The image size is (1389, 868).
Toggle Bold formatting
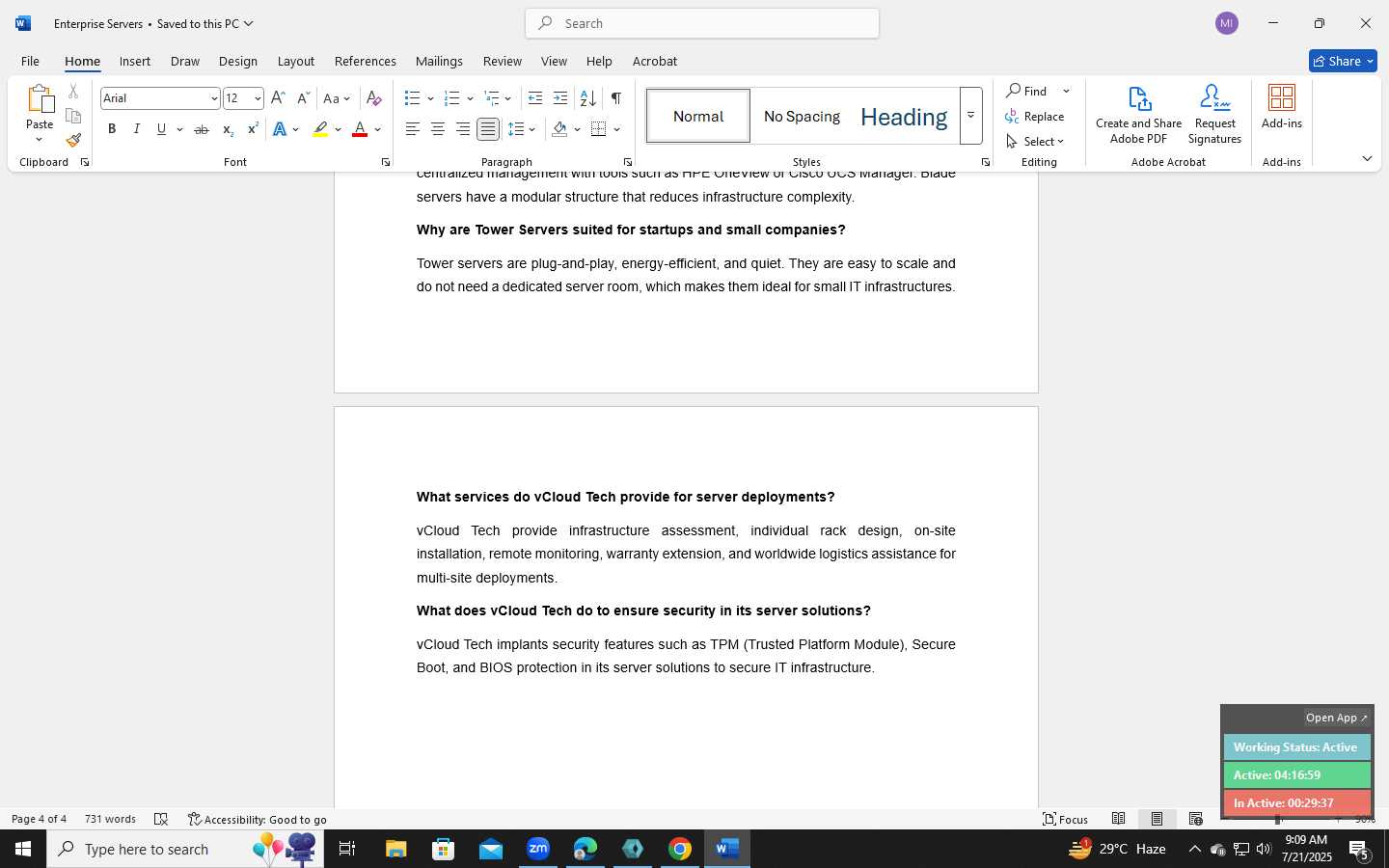[112, 129]
